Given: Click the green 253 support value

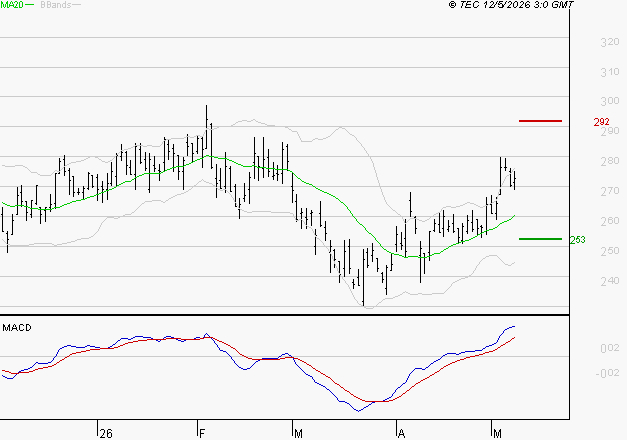Looking at the screenshot, I should pos(577,240).
